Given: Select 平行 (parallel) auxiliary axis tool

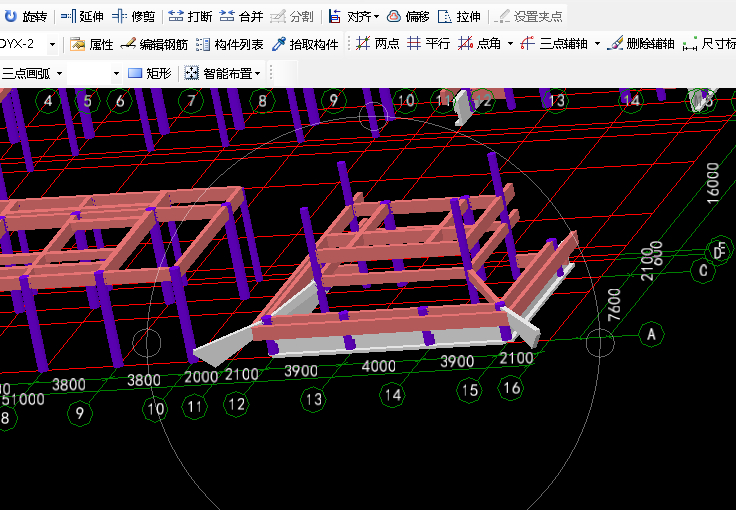Looking at the screenshot, I should [428, 44].
